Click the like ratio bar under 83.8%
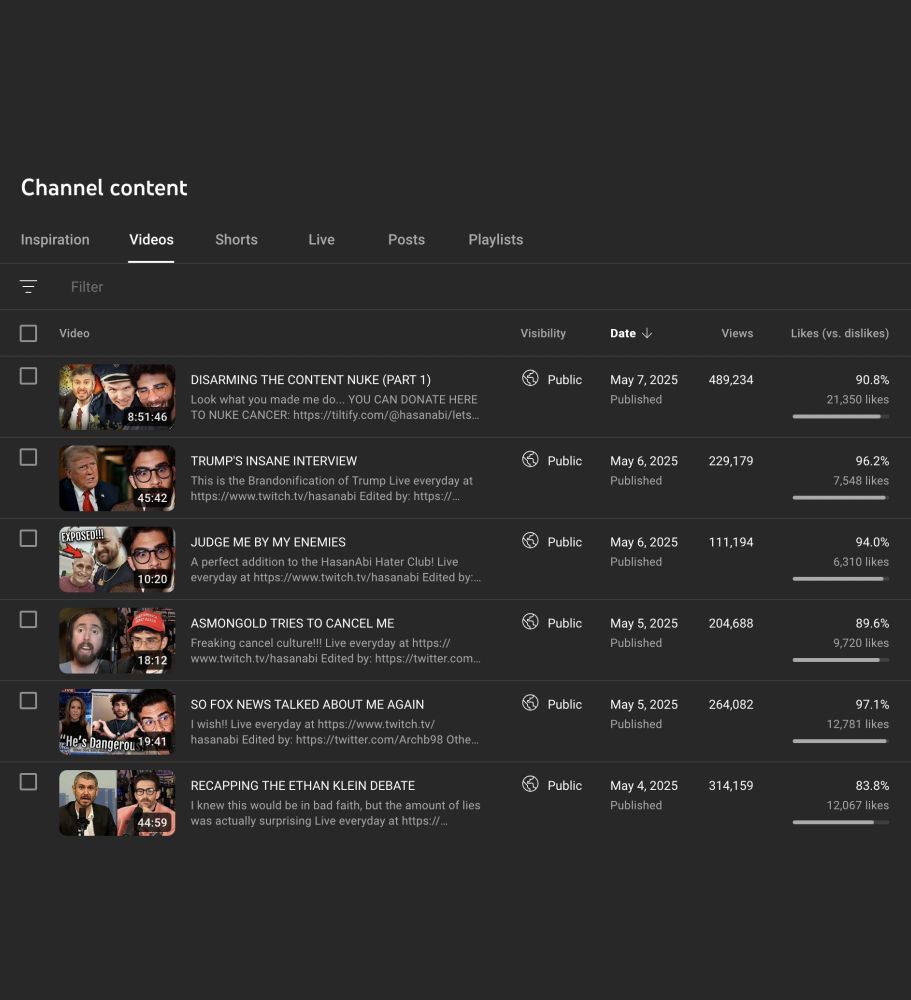The width and height of the screenshot is (911, 1000). (x=841, y=822)
